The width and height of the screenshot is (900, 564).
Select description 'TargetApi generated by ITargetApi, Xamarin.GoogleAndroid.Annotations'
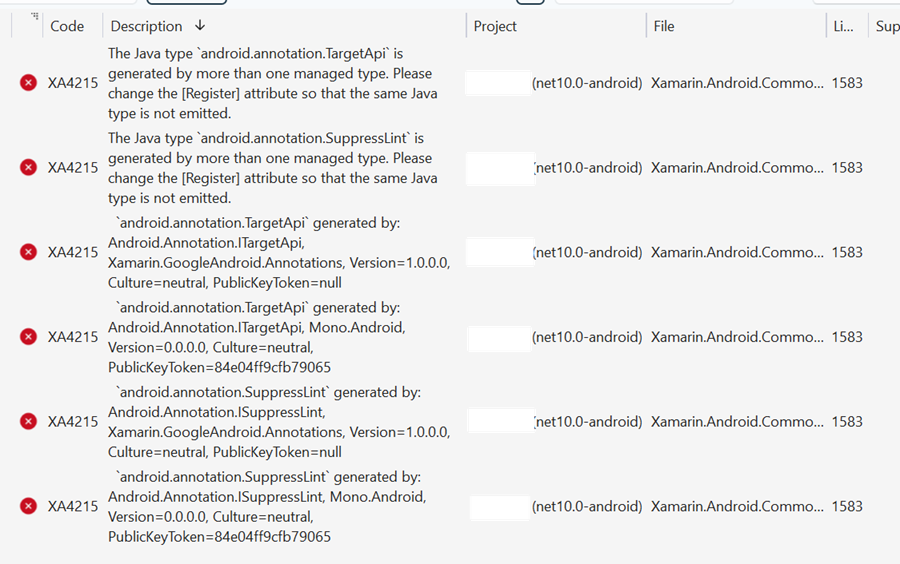279,252
